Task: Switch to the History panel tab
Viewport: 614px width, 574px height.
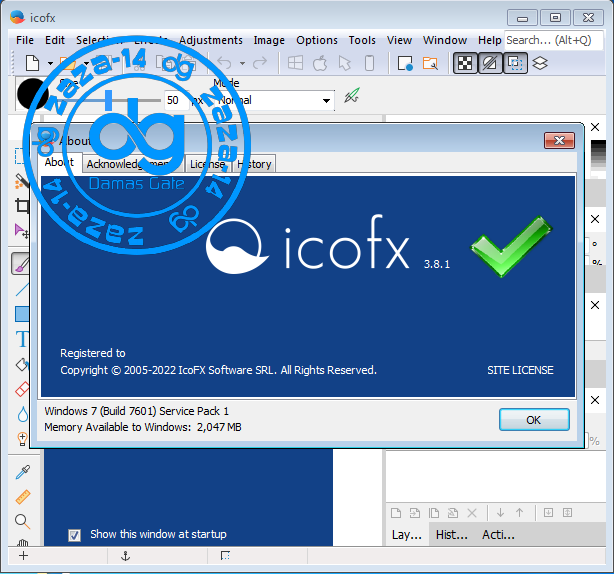Action: point(451,535)
